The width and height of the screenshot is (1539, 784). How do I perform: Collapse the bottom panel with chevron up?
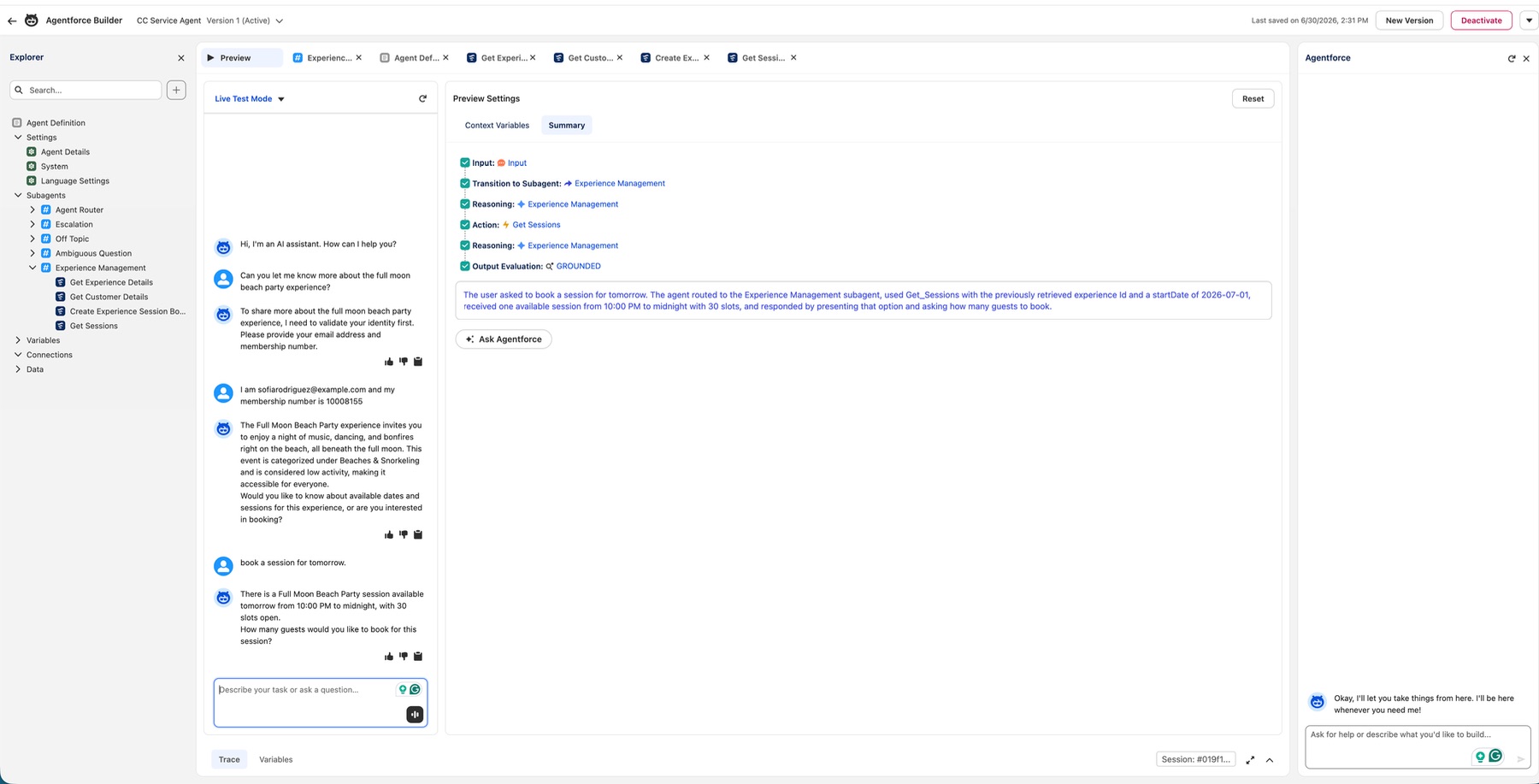pos(1270,760)
